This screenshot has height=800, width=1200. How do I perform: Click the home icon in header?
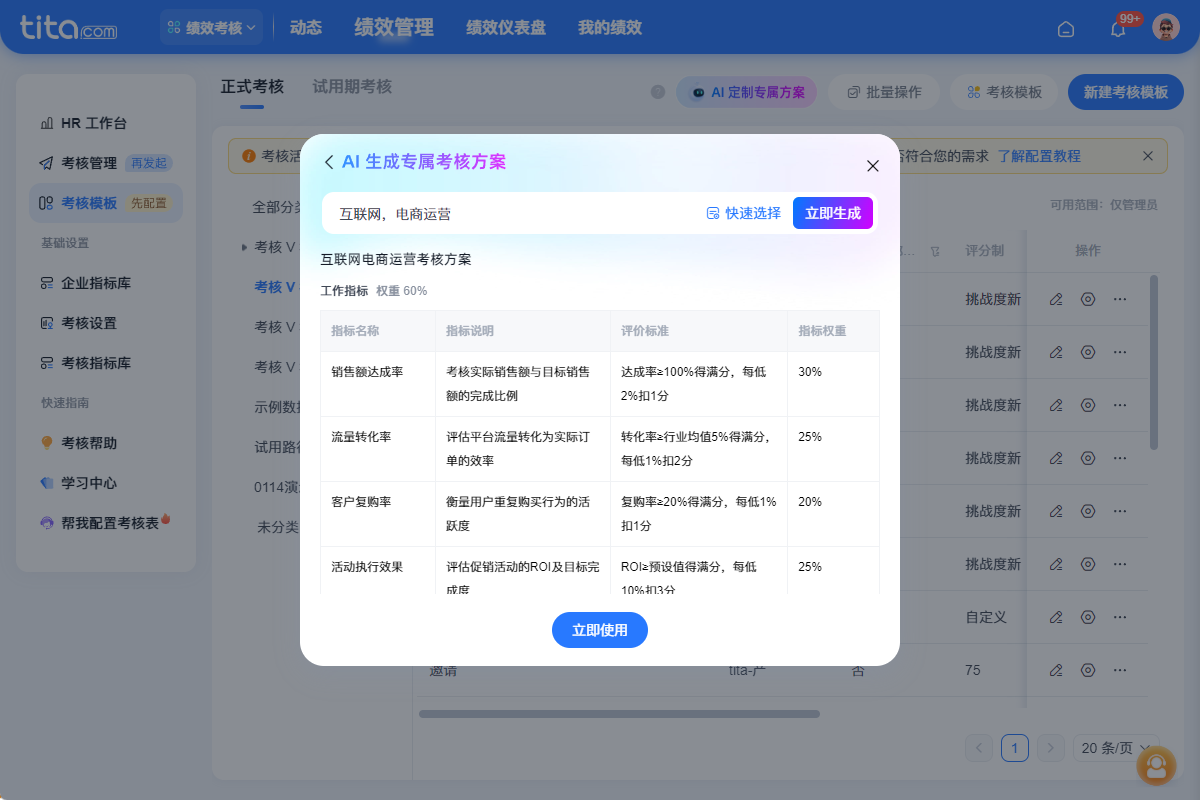point(1066,29)
